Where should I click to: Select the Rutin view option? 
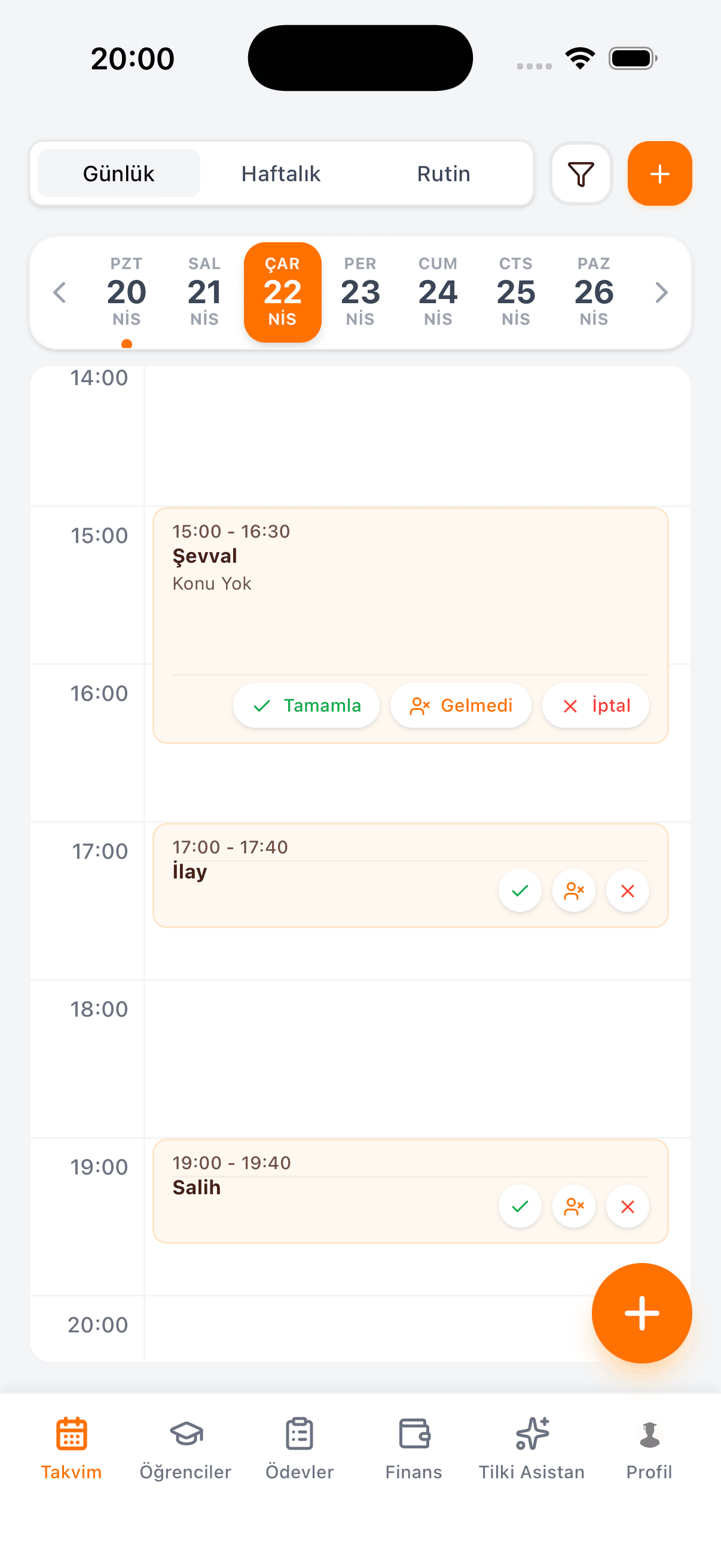[x=444, y=174]
